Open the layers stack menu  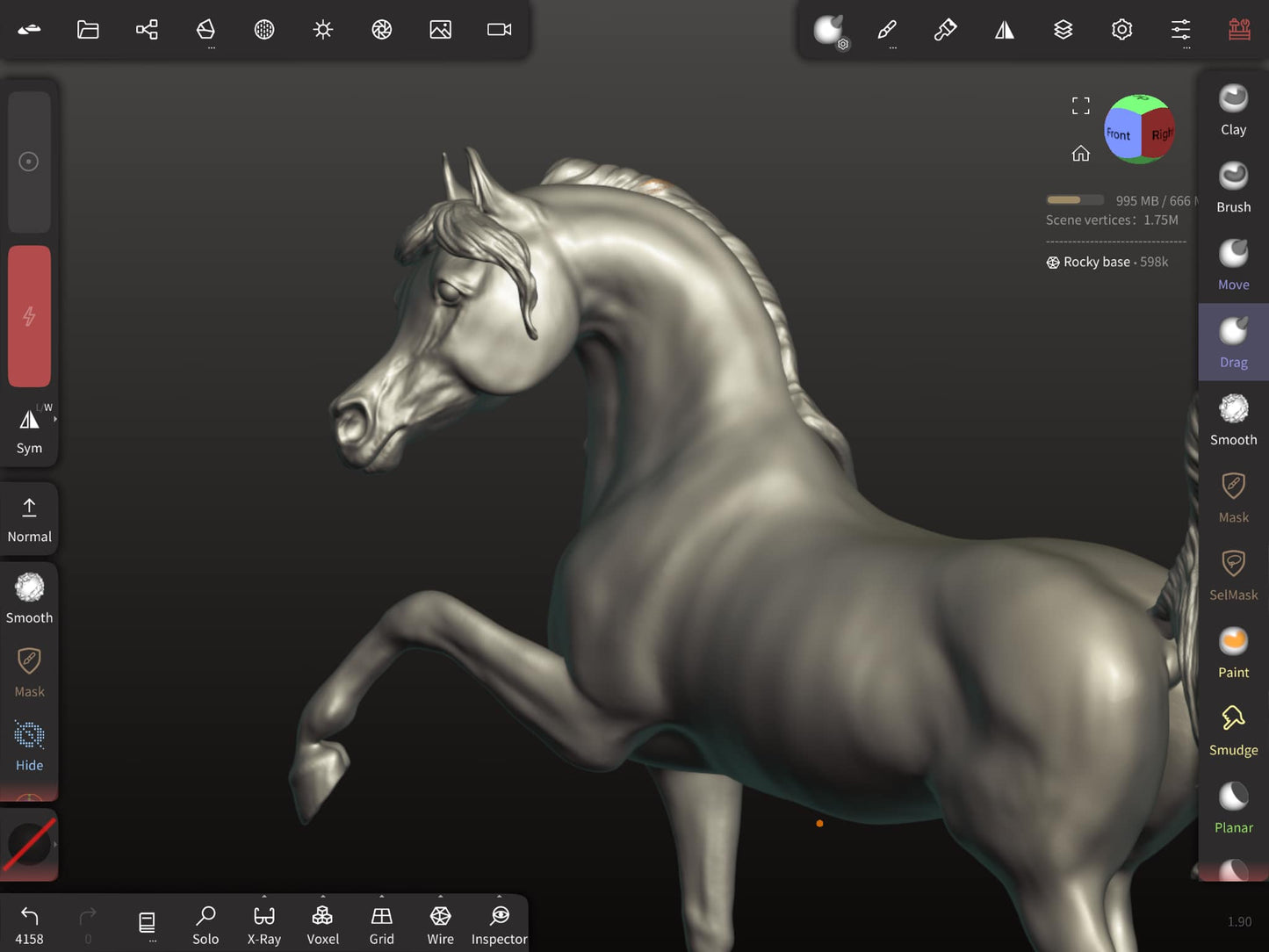point(1063,30)
